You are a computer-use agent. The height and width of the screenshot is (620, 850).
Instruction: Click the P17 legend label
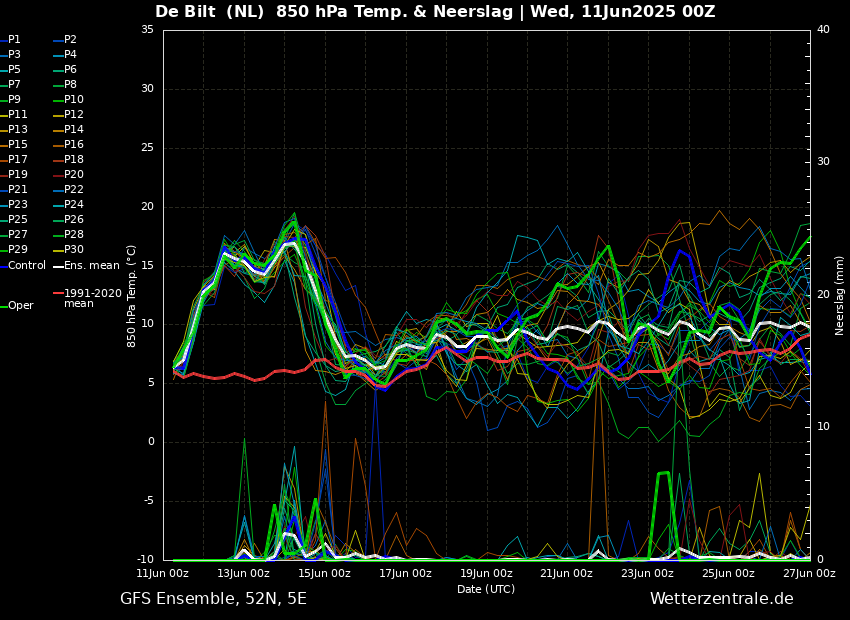(x=17, y=159)
